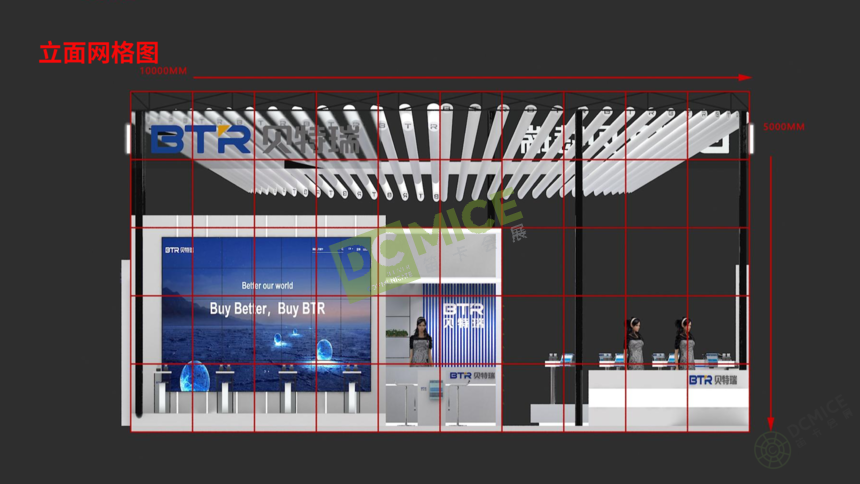The width and height of the screenshot is (860, 484).
Task: Click the left hostess figure behind the right desk
Action: tap(635, 344)
